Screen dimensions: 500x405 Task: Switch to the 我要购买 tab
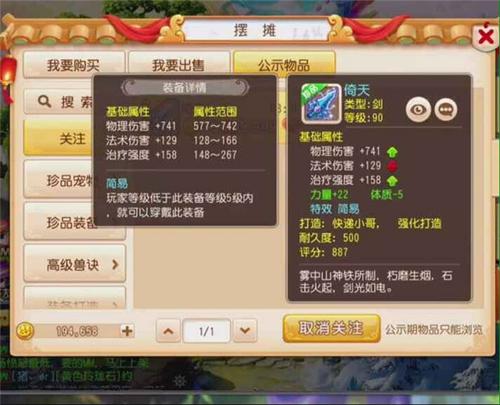(74, 65)
